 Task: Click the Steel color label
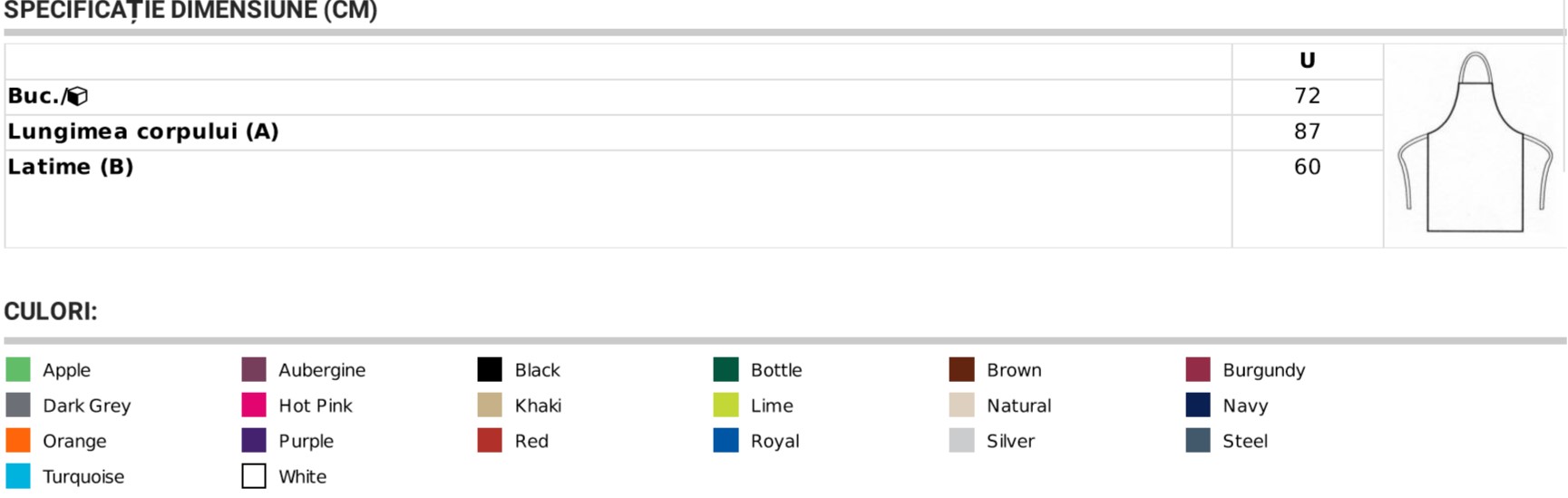[1244, 442]
